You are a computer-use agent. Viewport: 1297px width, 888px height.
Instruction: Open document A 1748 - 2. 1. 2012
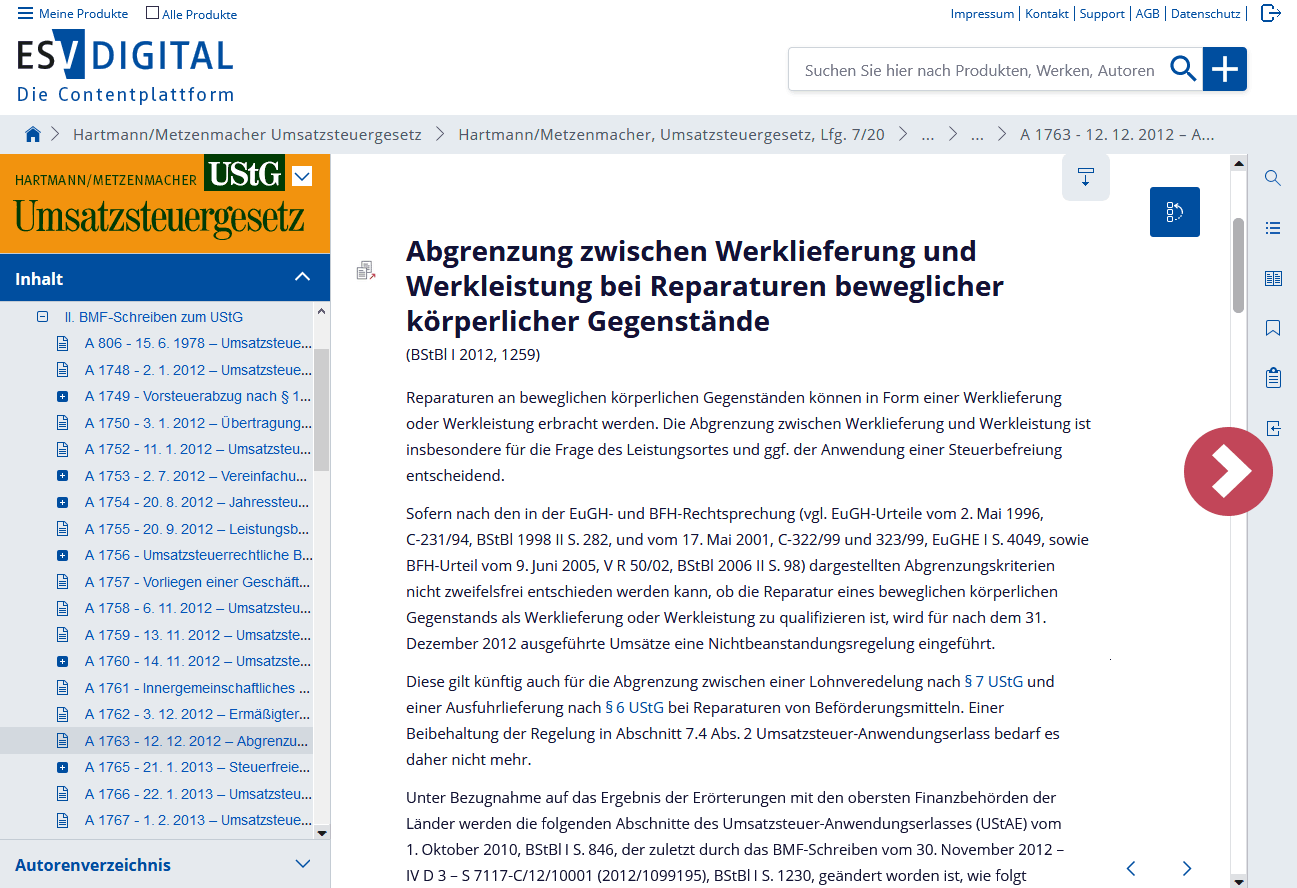point(198,370)
